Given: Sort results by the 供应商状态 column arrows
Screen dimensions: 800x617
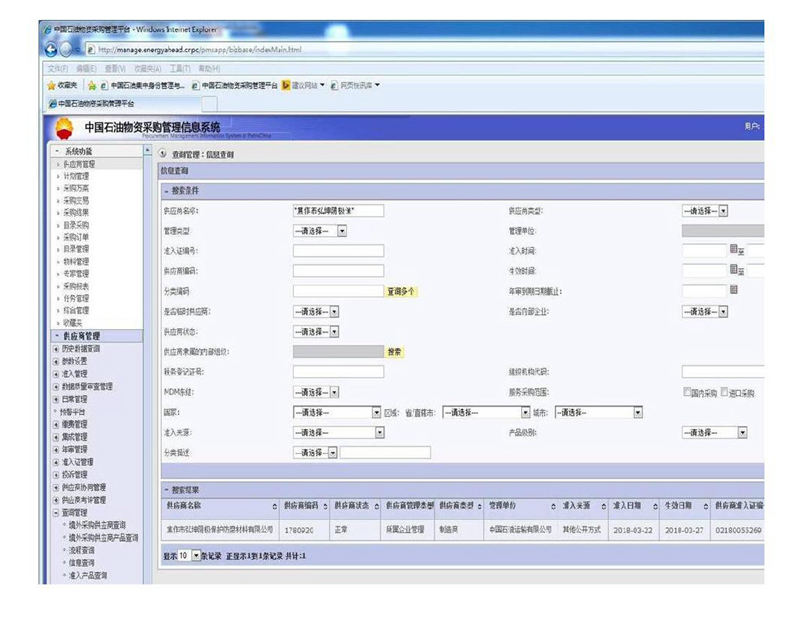Looking at the screenshot, I should pyautogui.click(x=377, y=506).
